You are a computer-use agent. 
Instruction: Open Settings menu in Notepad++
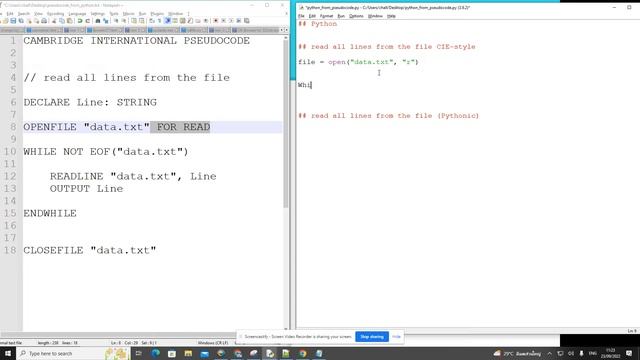pyautogui.click(x=98, y=14)
